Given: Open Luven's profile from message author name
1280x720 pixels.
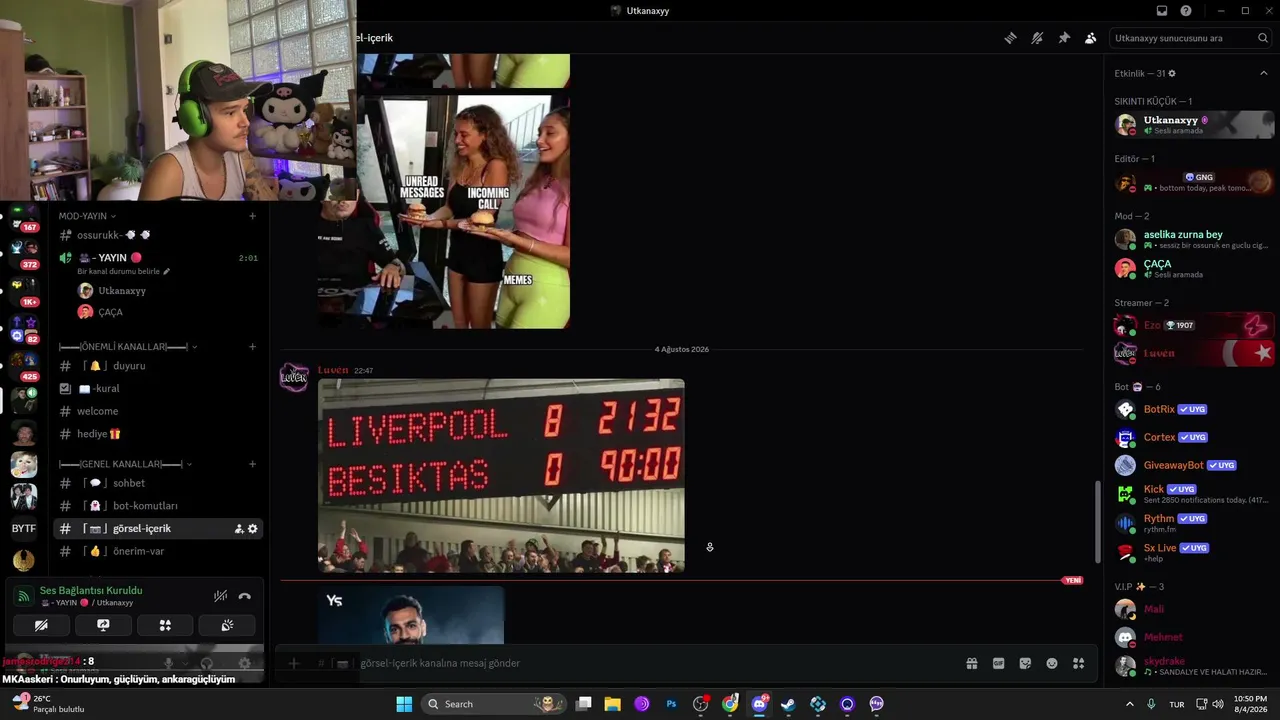Looking at the screenshot, I should (333, 370).
